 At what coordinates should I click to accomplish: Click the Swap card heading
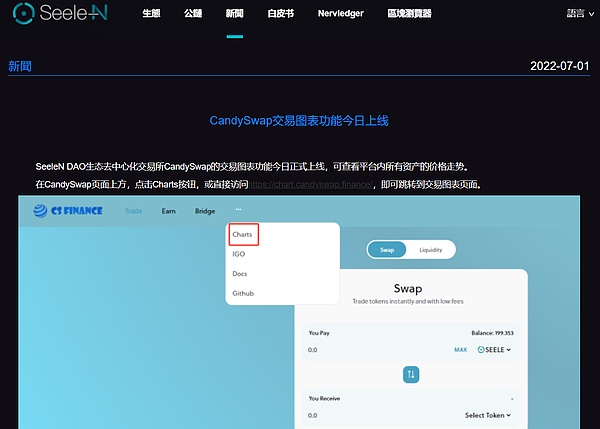click(x=408, y=288)
